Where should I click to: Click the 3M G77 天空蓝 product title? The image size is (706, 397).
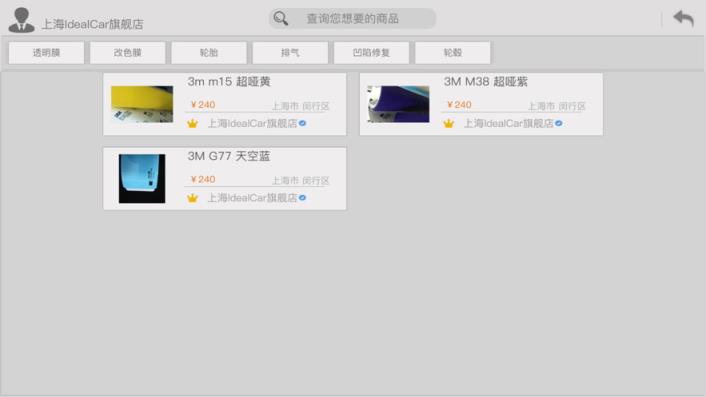[229, 156]
